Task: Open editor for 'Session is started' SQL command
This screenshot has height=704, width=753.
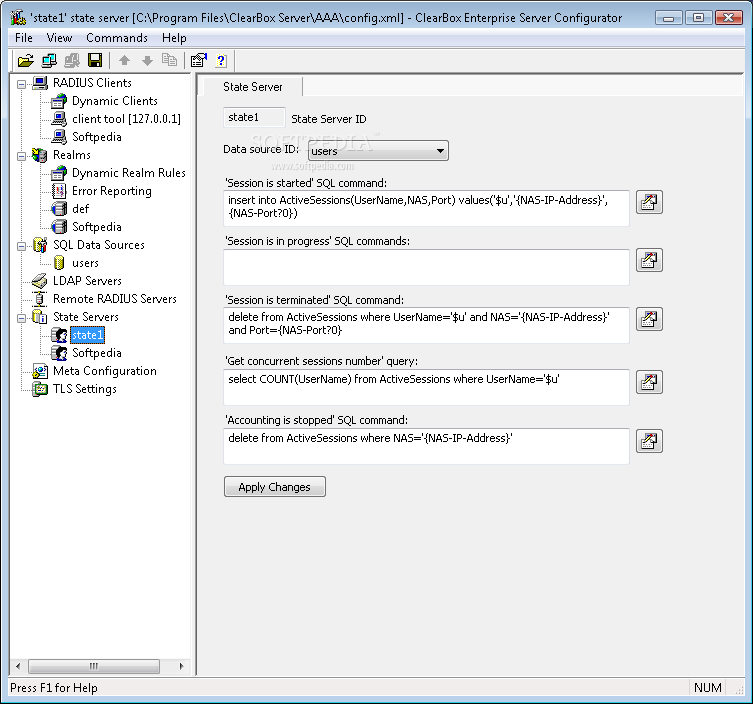Action: [x=649, y=202]
